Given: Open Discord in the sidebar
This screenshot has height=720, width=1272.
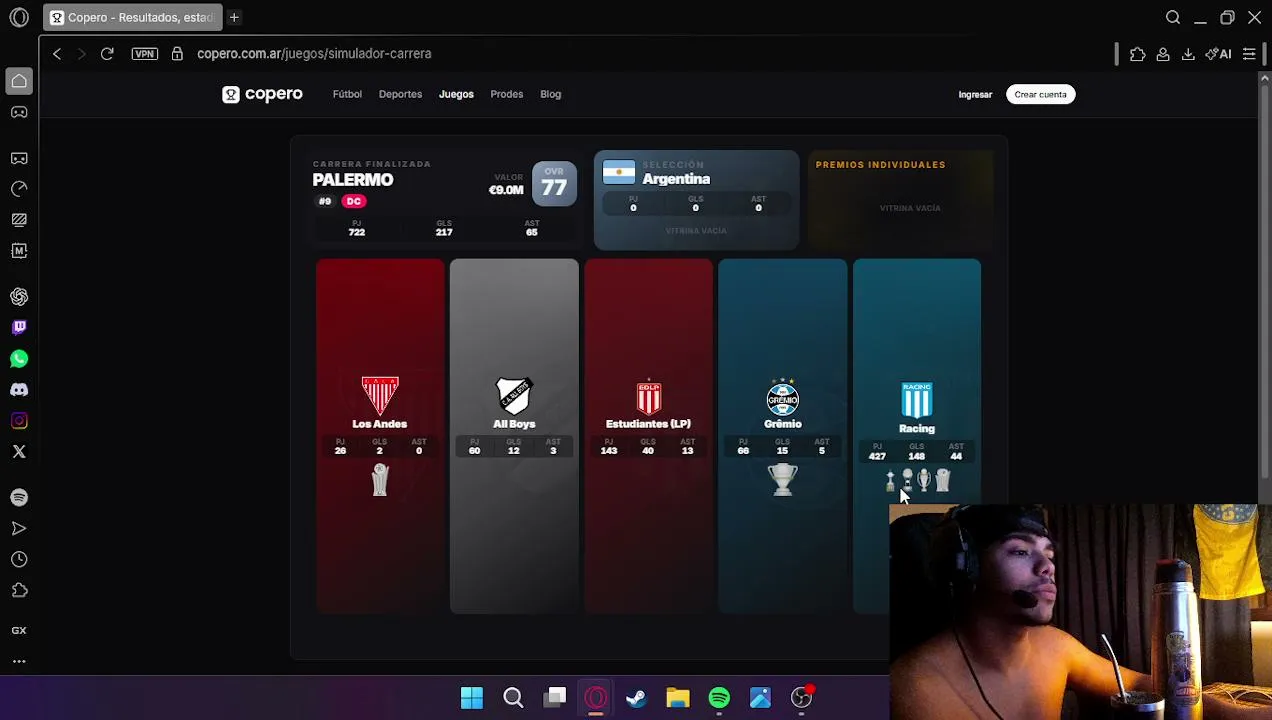Looking at the screenshot, I should (19, 390).
